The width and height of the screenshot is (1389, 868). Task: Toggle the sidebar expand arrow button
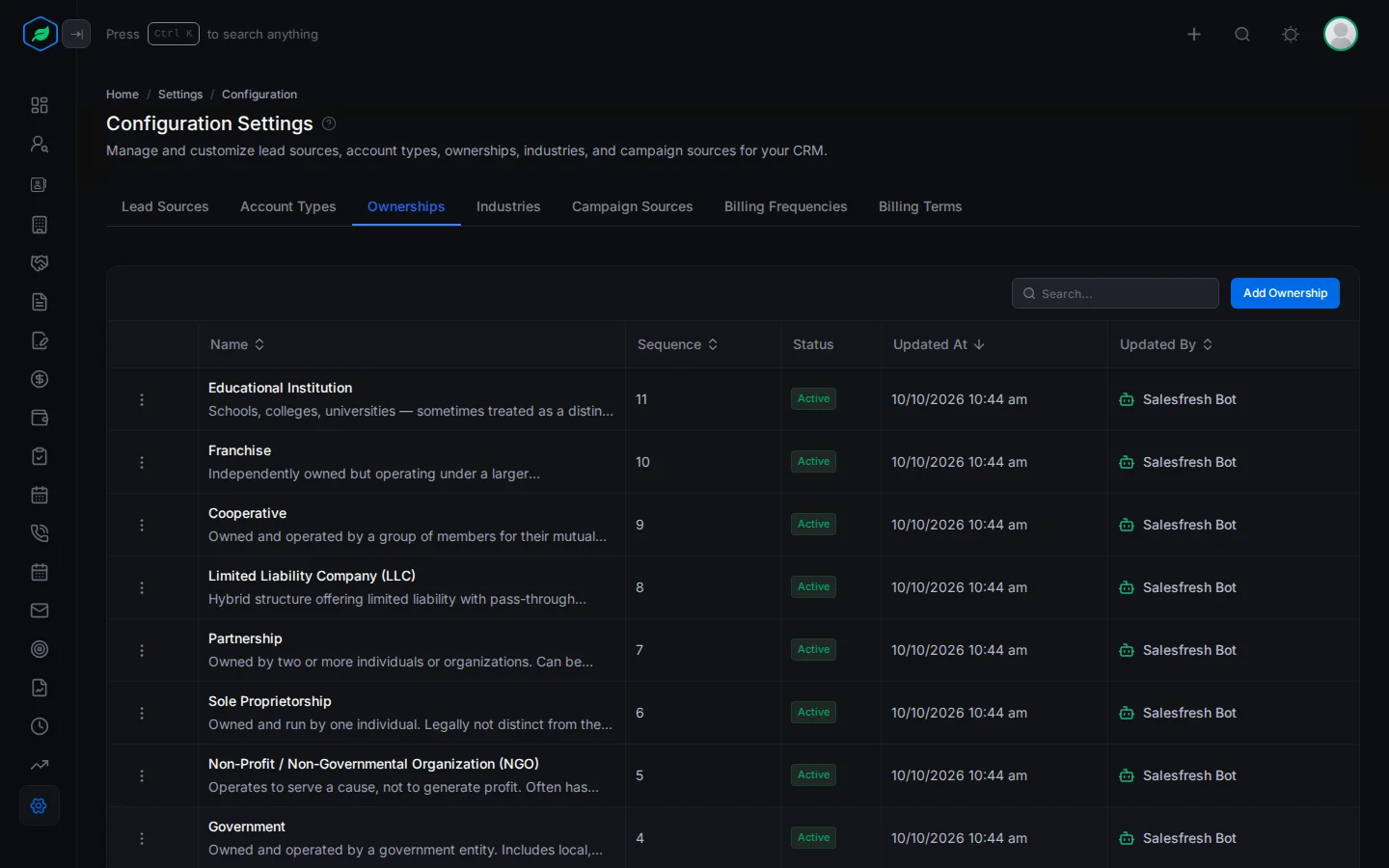pyautogui.click(x=76, y=34)
